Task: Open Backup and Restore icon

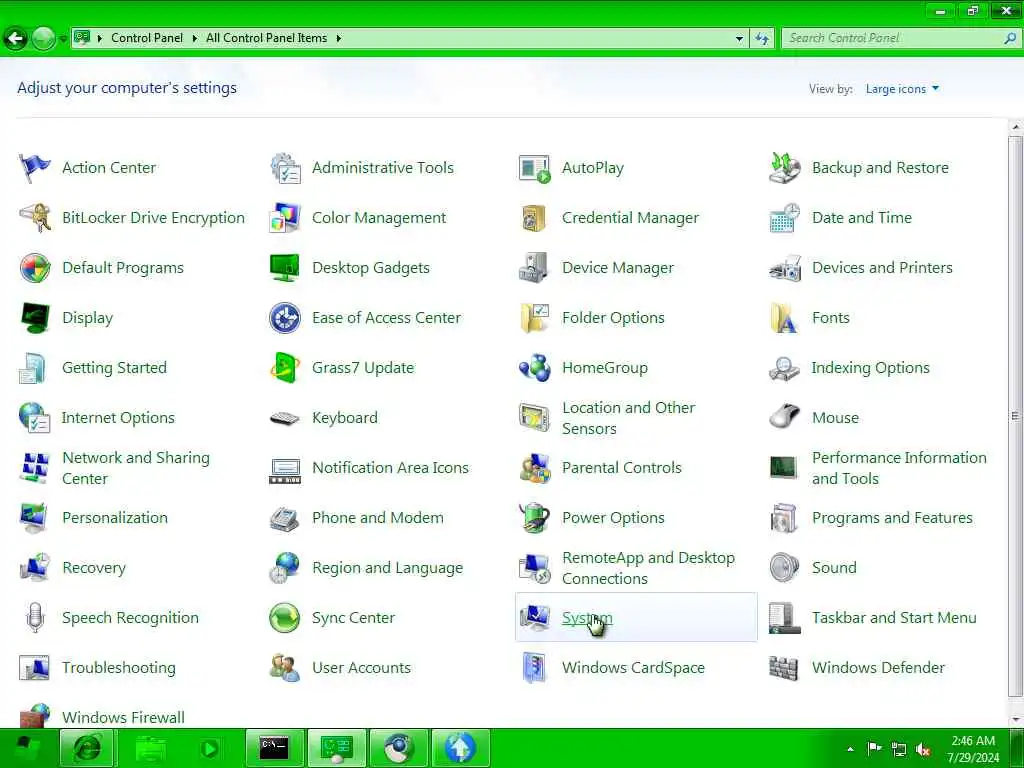Action: pos(784,168)
